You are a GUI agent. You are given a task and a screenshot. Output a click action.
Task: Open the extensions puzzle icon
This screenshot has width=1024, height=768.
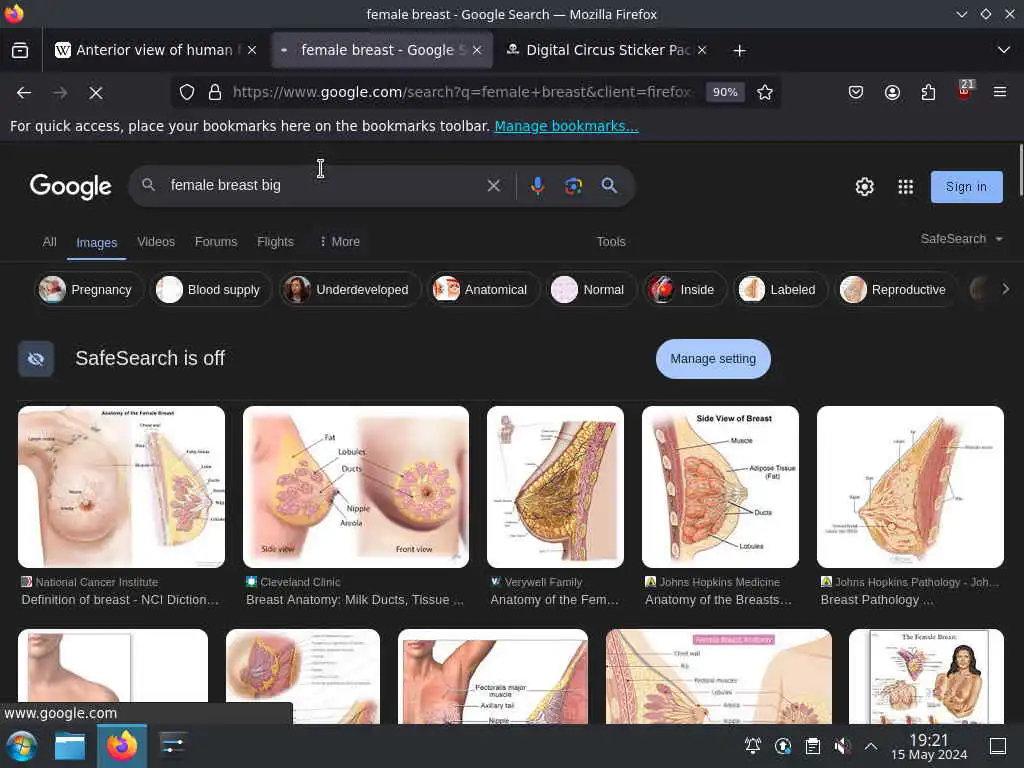pos(928,92)
